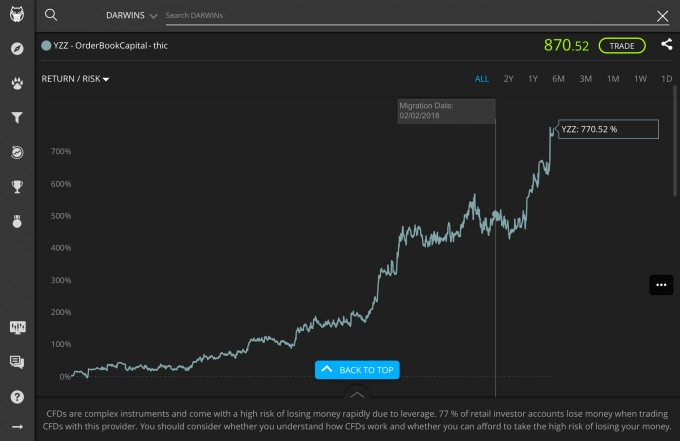Screen dimensions: 680x441
Task: Open the three-dots more options button
Action: point(661,285)
